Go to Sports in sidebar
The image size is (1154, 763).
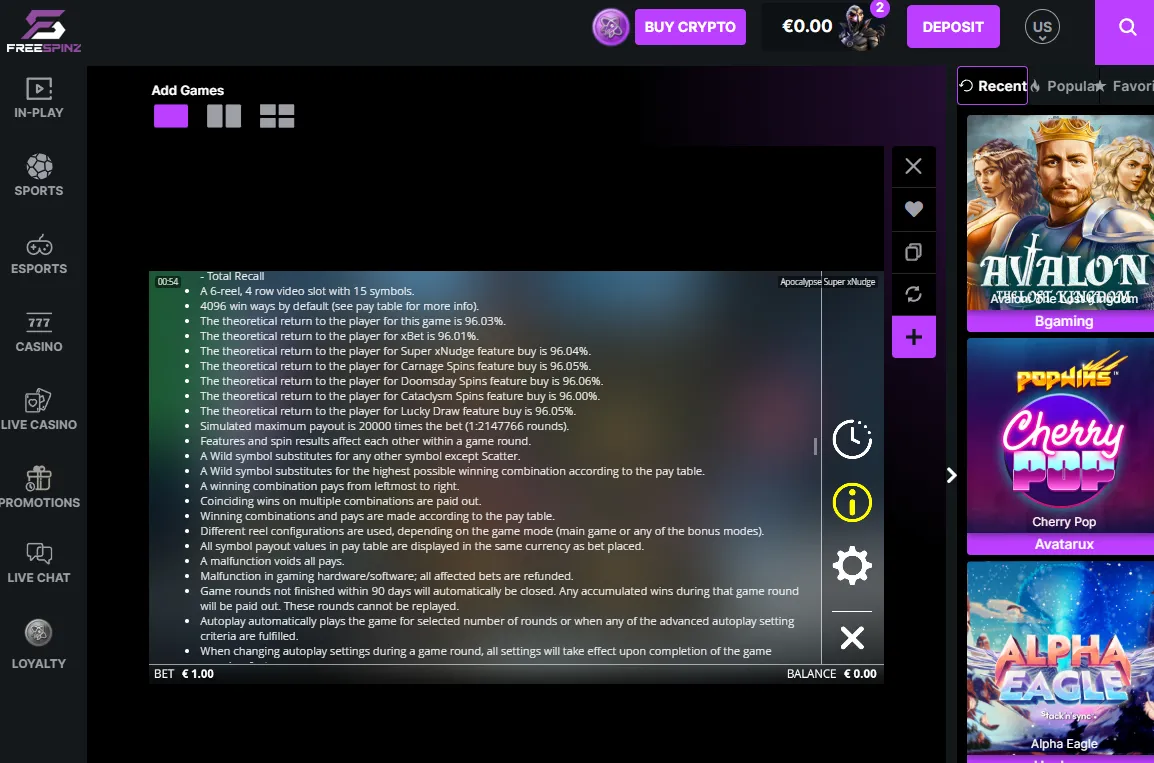click(x=39, y=175)
